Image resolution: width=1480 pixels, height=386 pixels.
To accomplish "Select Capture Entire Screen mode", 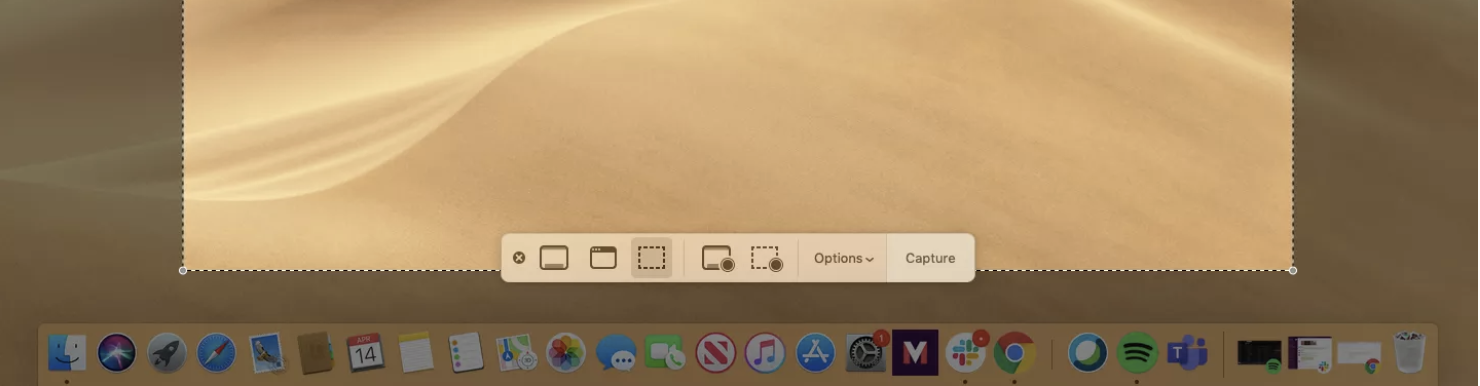I will [x=554, y=258].
